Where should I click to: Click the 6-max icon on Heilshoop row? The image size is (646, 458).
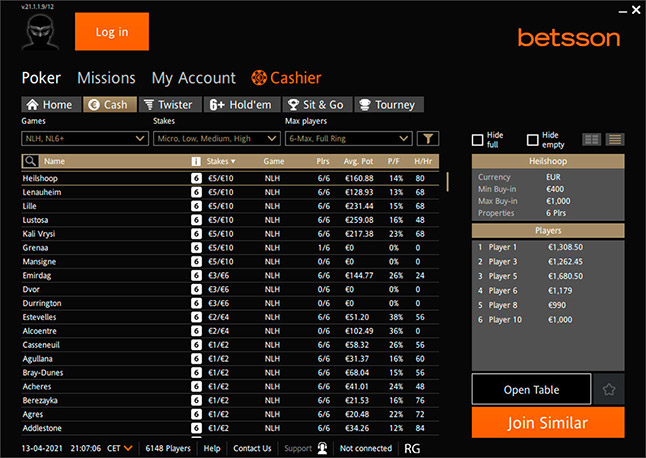[197, 178]
